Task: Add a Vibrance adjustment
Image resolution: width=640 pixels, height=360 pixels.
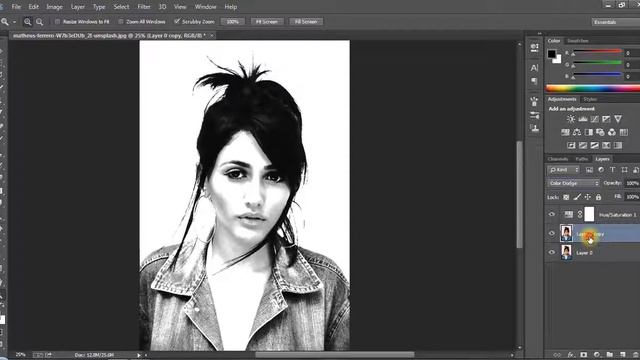Action: coord(618,119)
